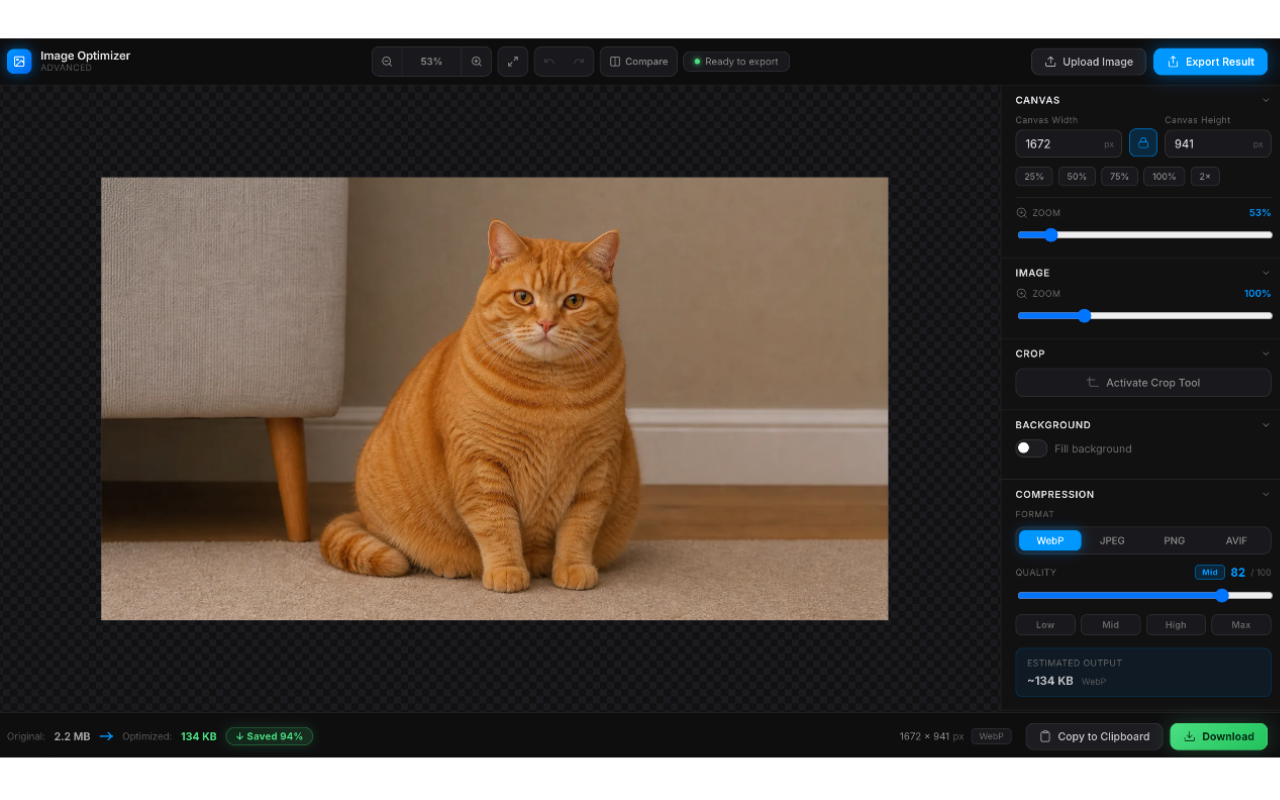Adjust the Quality slider
Screen dimensions: 1280x800
pyautogui.click(x=1144, y=595)
